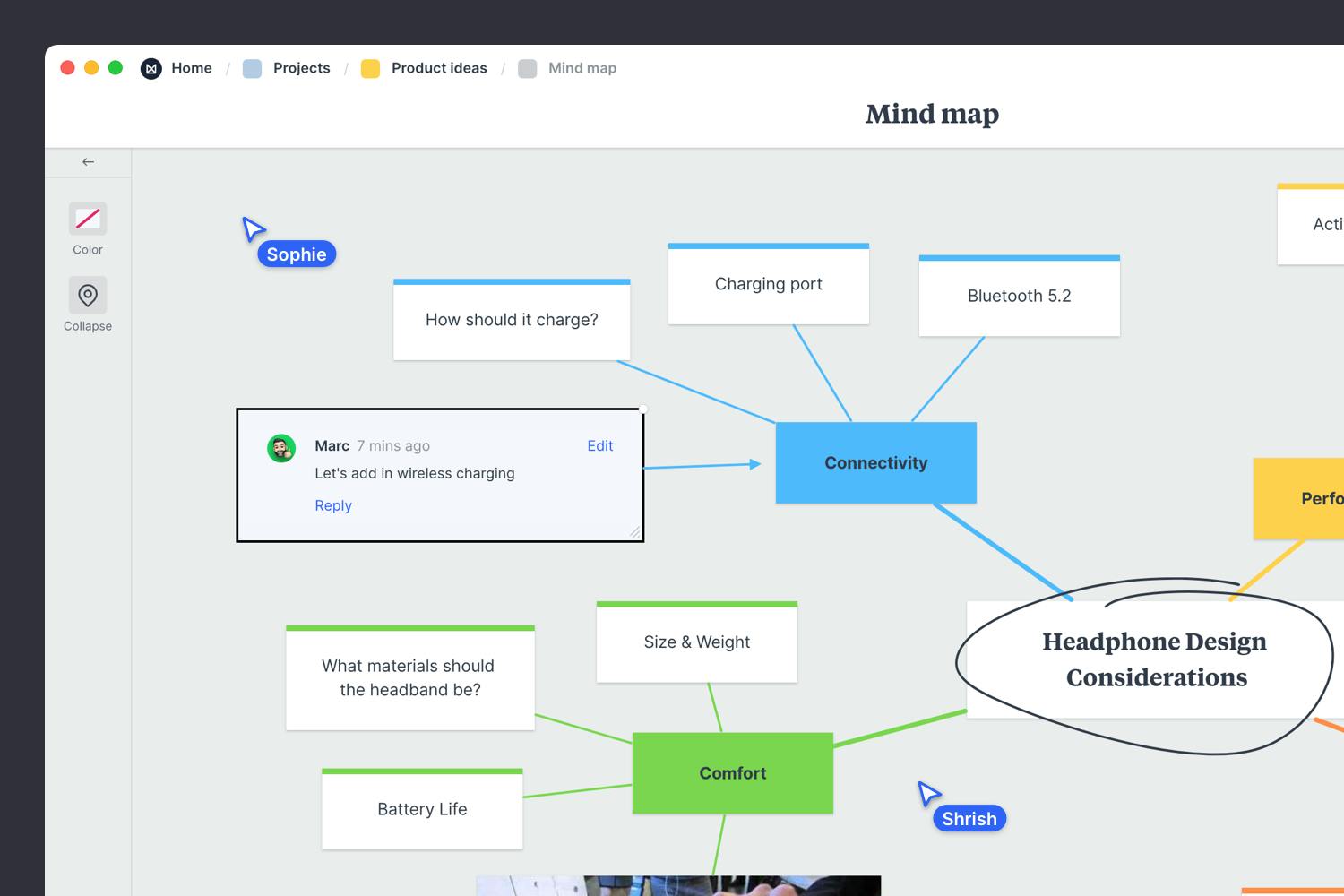The width and height of the screenshot is (1344, 896).
Task: Click the pink color swatch on the Color tool
Action: pos(87,219)
